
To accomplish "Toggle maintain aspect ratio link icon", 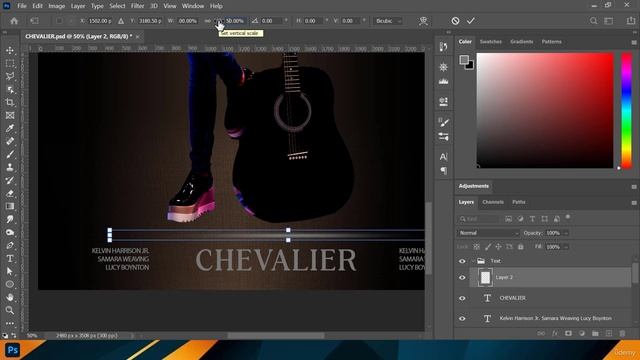I will (208, 21).
